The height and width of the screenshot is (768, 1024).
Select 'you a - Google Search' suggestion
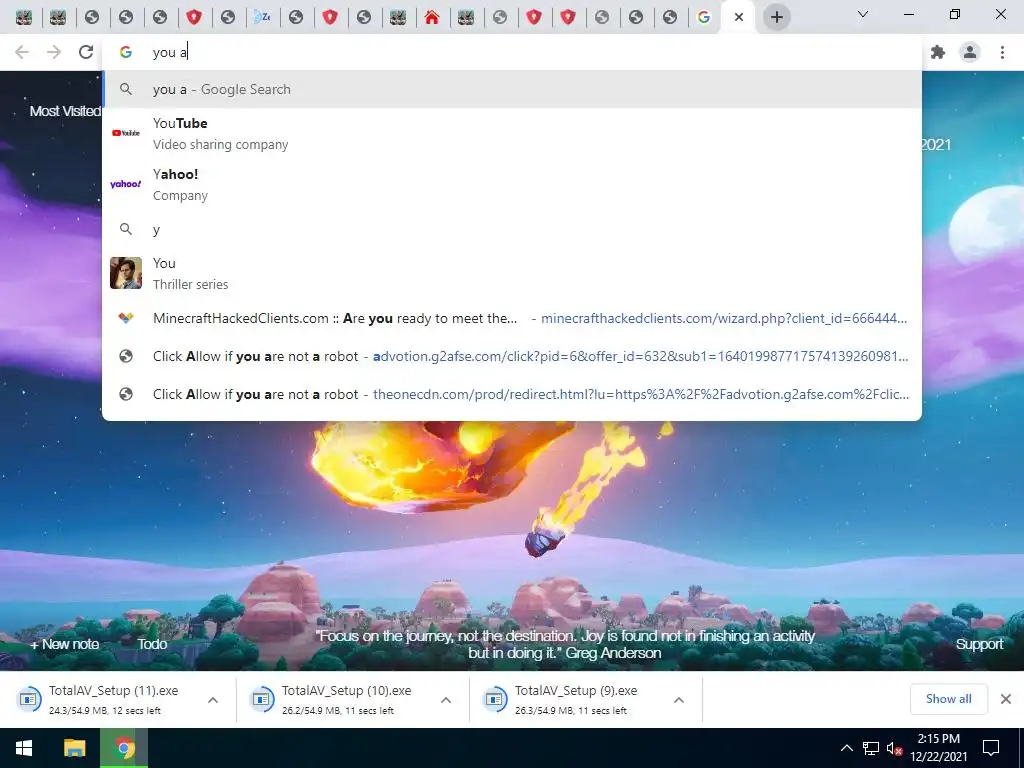coord(512,89)
